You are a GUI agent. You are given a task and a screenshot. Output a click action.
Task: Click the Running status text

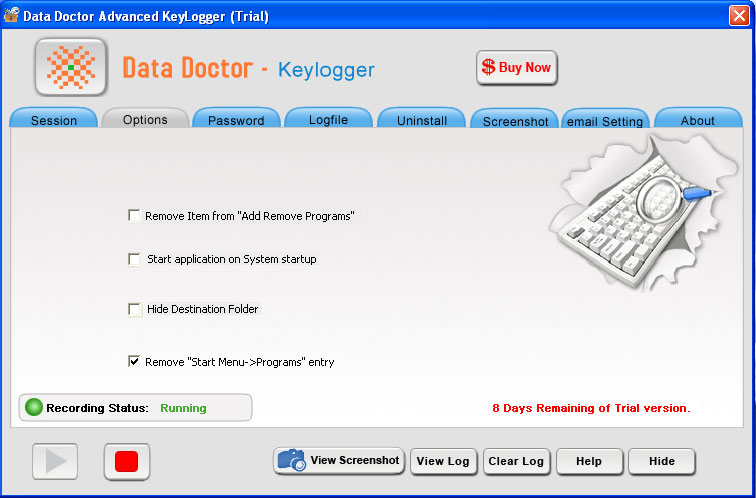point(183,408)
